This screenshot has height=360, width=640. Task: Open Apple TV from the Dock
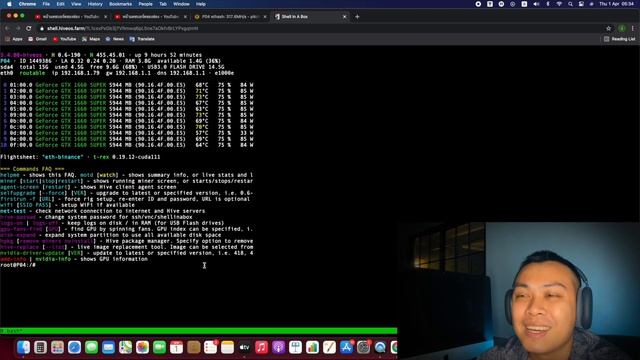pos(244,347)
